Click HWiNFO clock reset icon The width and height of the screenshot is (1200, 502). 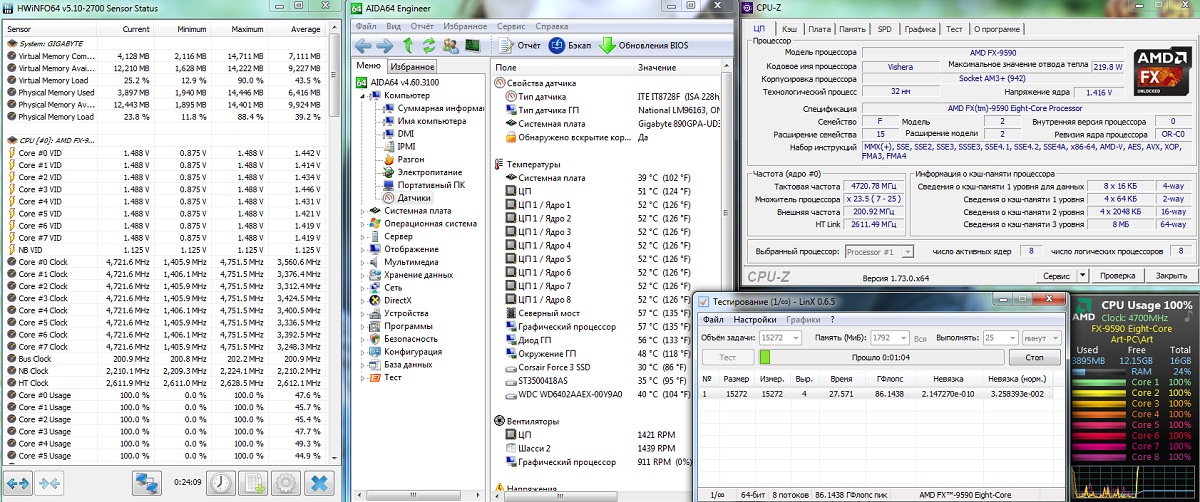point(221,483)
